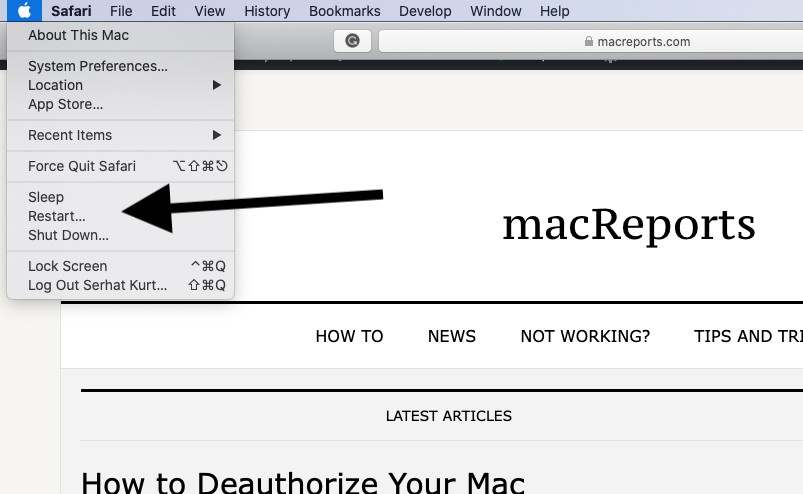The image size is (803, 494).
Task: Open the File menu
Action: 121,11
